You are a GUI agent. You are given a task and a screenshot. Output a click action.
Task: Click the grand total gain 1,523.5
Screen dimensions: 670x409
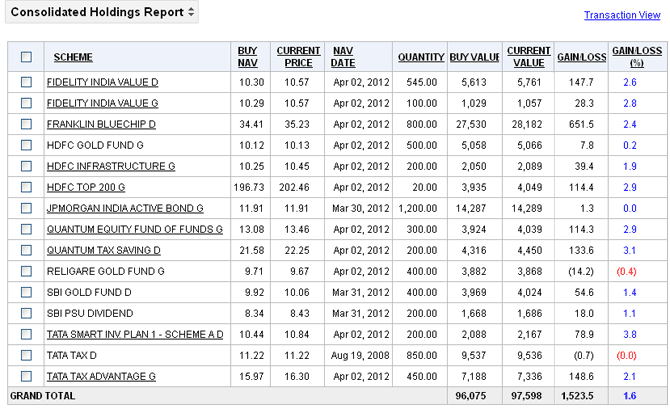point(577,396)
